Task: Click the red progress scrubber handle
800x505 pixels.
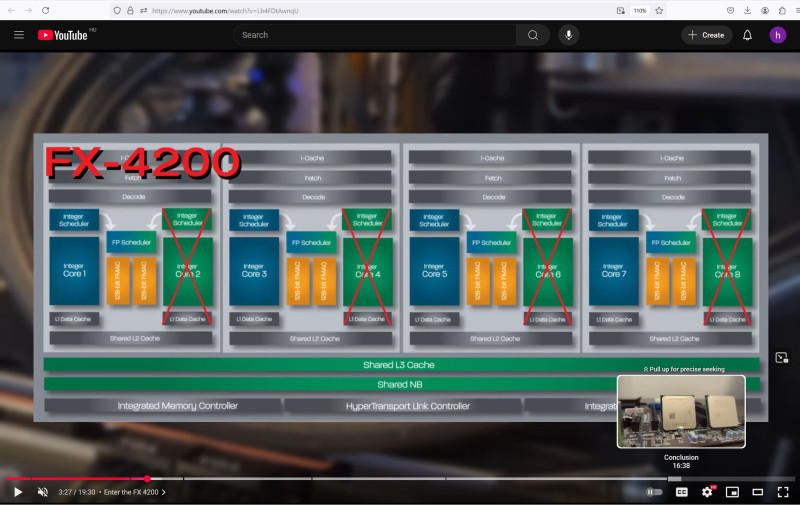Action: coord(147,478)
